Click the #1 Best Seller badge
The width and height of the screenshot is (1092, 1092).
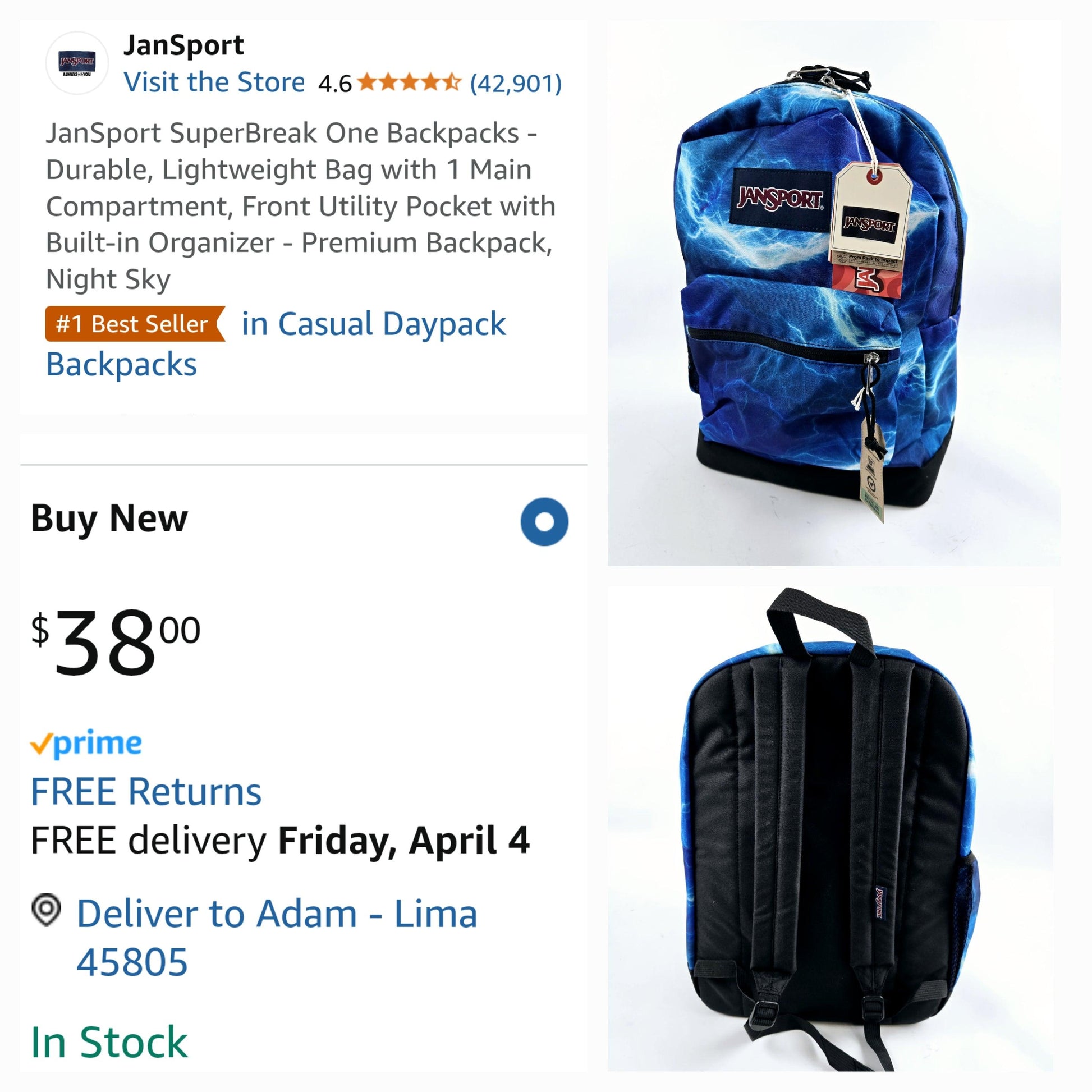tap(135, 324)
